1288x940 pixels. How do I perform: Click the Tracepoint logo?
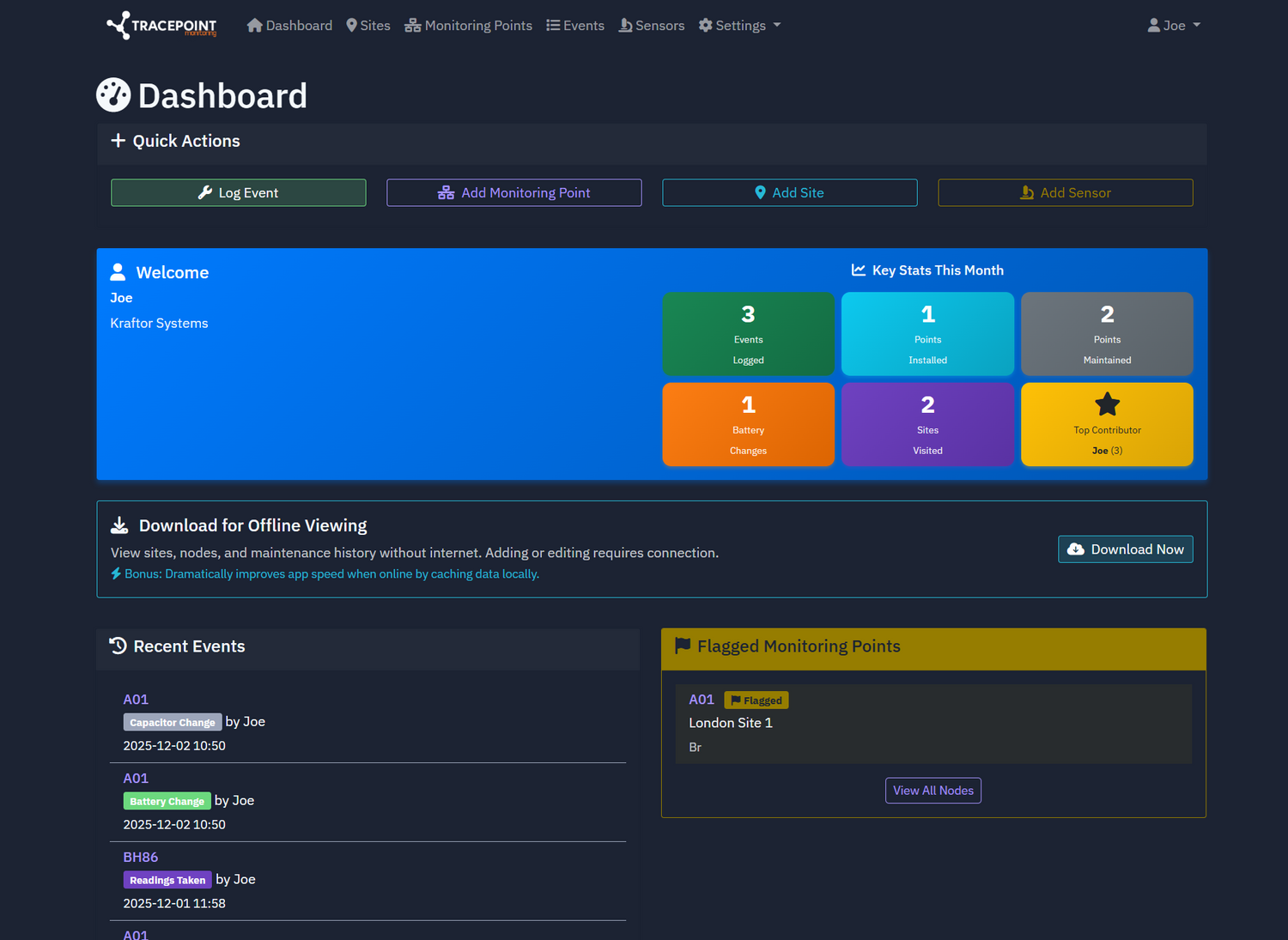click(x=161, y=25)
